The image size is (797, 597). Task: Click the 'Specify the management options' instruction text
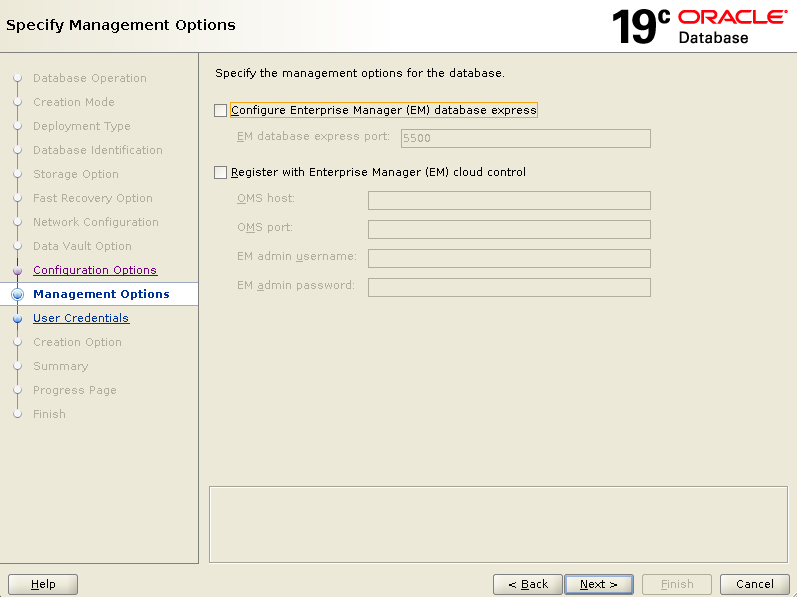[360, 73]
